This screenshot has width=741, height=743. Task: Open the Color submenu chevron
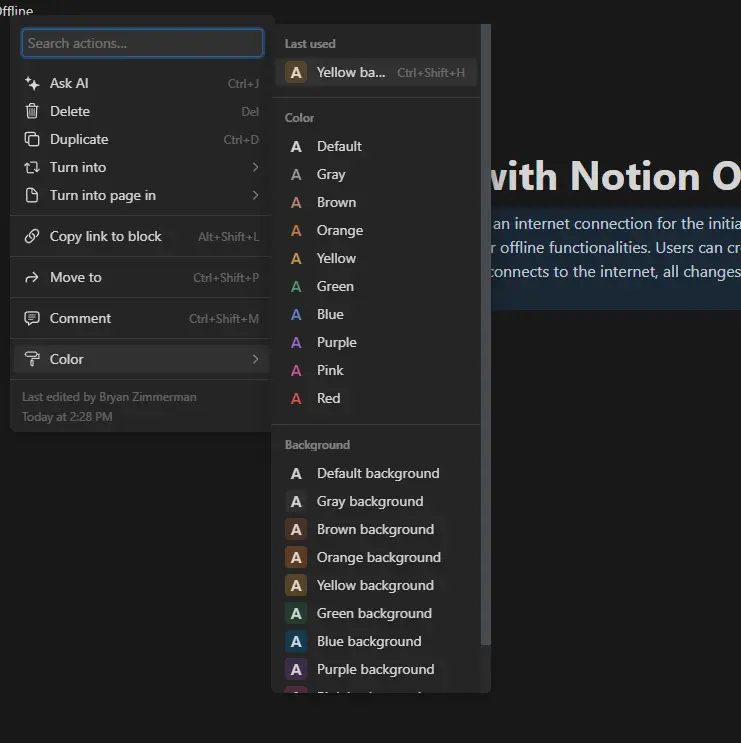coord(255,359)
